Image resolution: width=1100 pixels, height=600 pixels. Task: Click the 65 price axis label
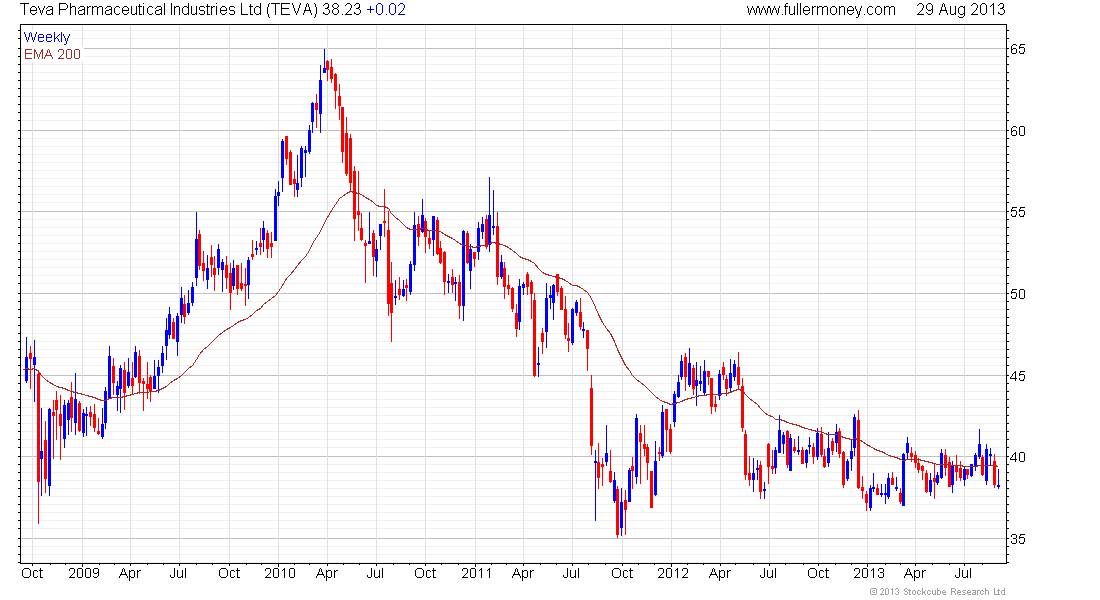tap(1017, 49)
